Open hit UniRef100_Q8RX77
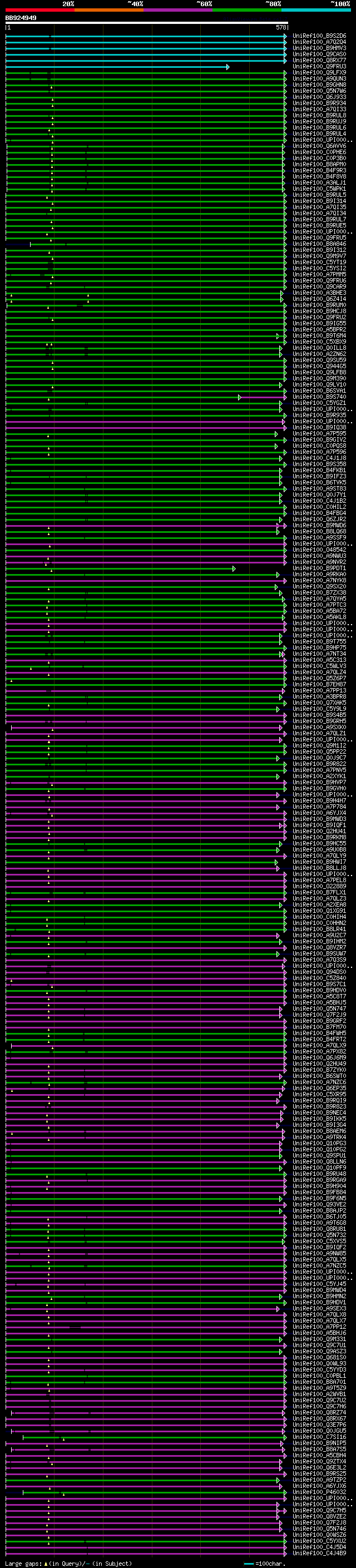Screen dimensions: 356x1568 319,60
